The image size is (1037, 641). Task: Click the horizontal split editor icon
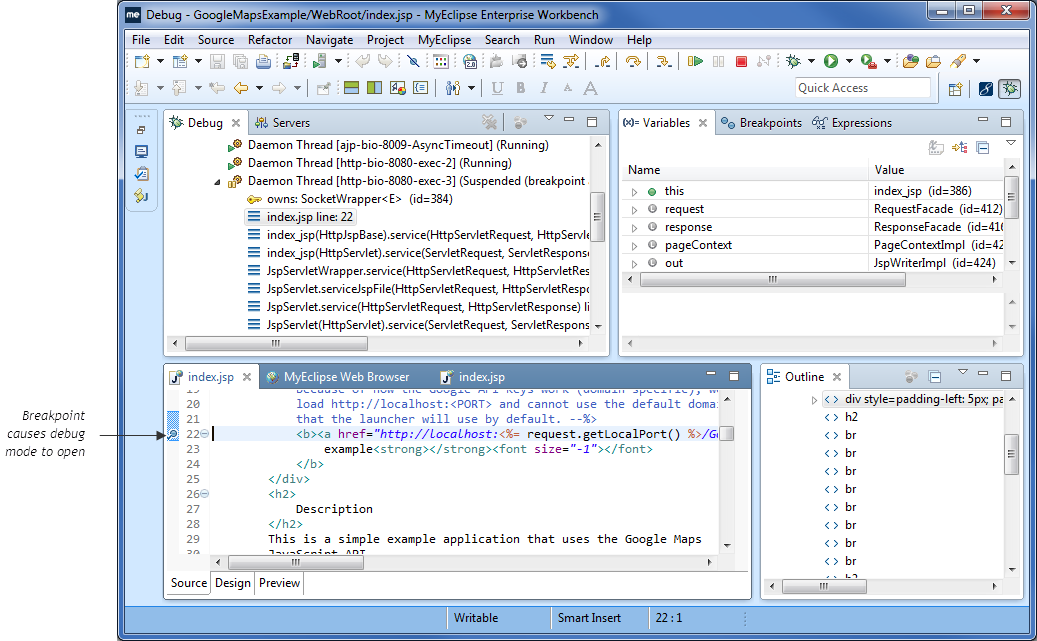click(x=351, y=88)
